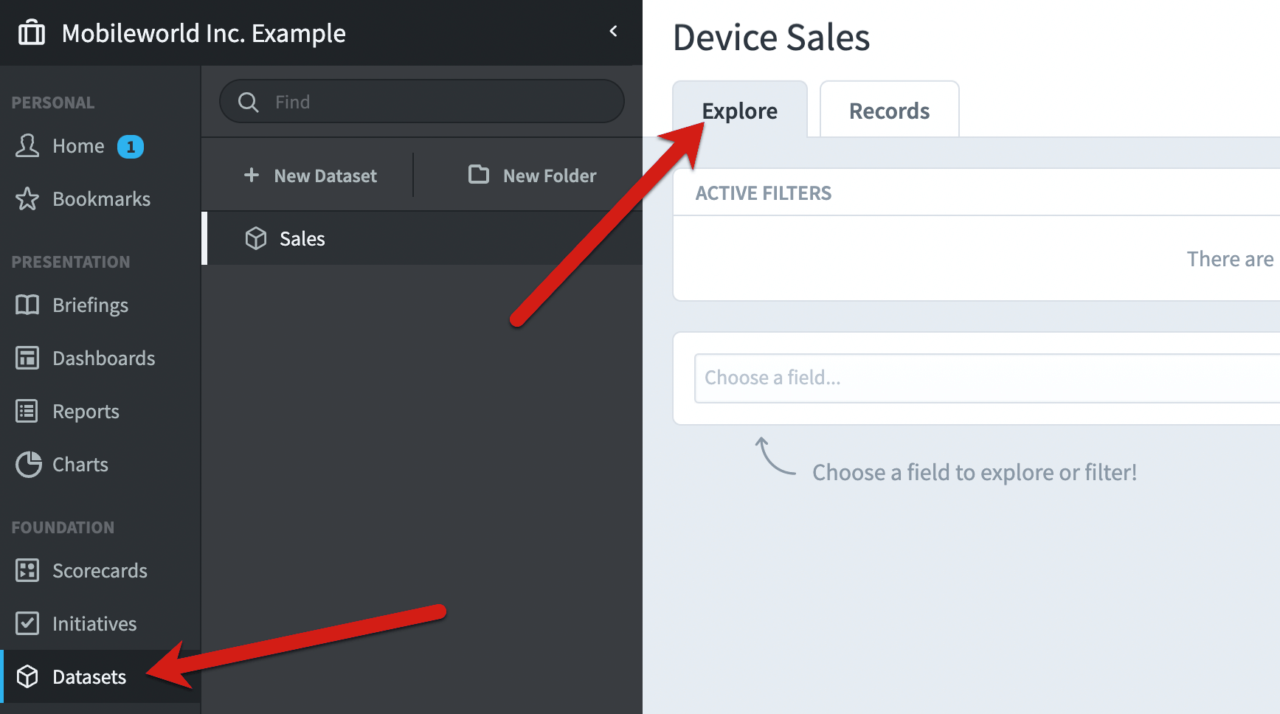Go to Dashboards icon
Image resolution: width=1280 pixels, height=714 pixels.
pos(27,358)
